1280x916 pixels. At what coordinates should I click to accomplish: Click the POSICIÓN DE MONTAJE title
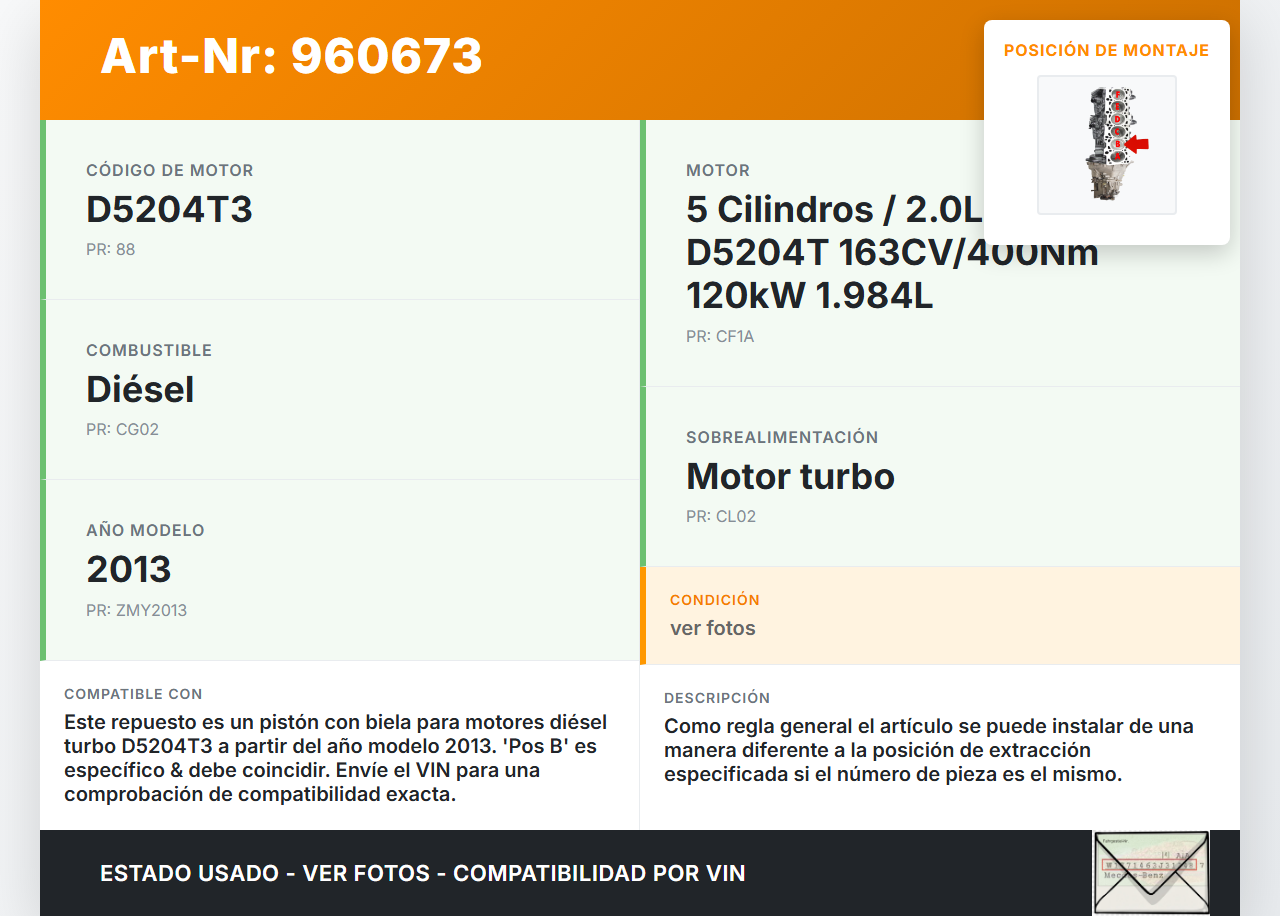click(1106, 50)
